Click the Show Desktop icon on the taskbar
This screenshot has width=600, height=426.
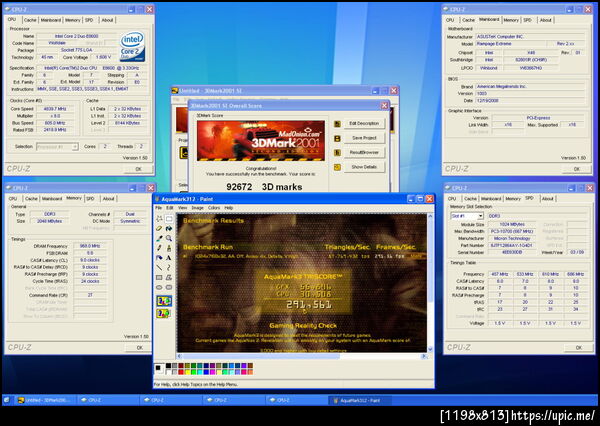pos(7,400)
